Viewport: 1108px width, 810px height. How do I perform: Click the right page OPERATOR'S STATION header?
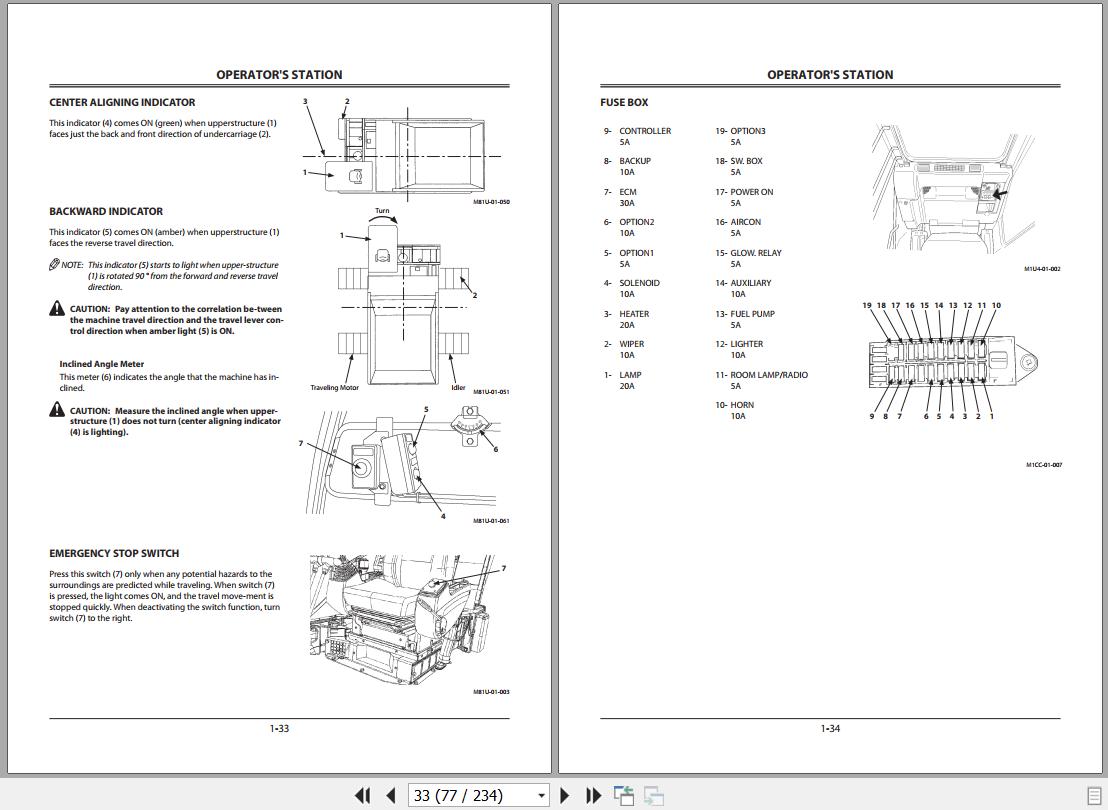830,74
